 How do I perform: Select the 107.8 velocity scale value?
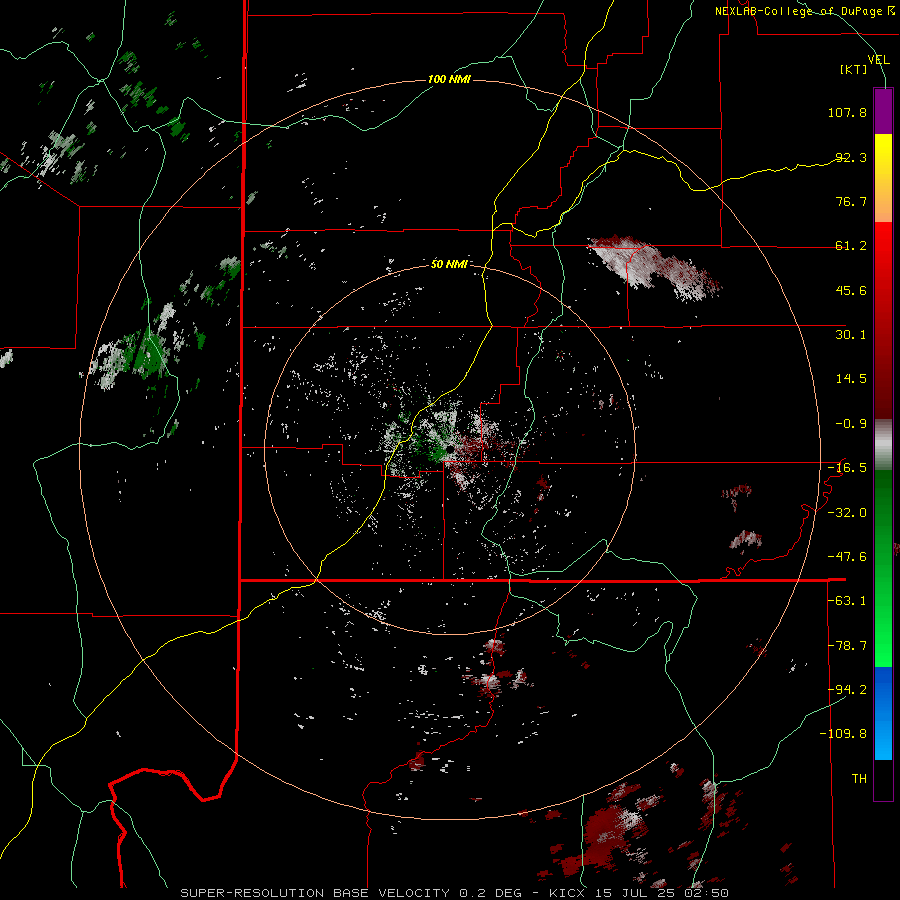tap(847, 112)
